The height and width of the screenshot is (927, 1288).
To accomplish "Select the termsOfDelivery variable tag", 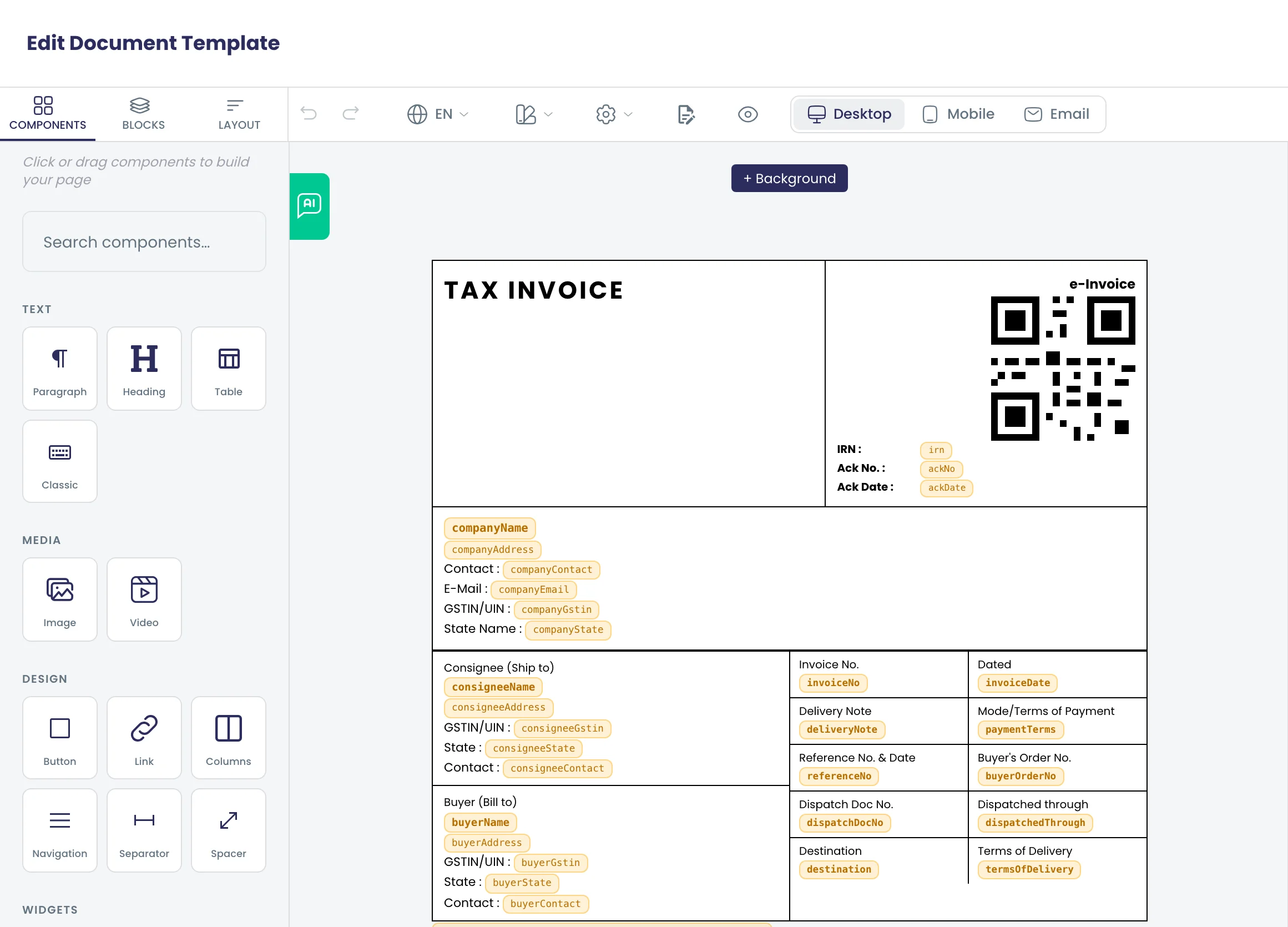I will [1029, 869].
